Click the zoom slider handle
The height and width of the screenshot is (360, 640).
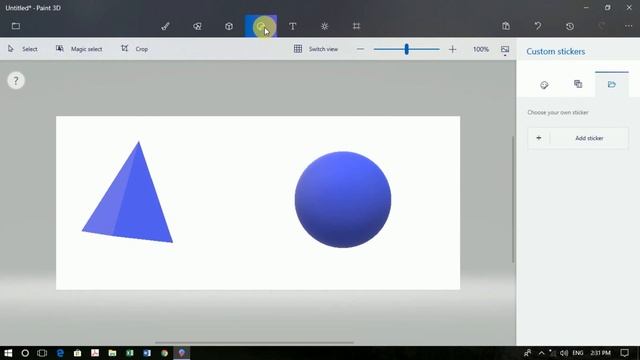(x=407, y=49)
